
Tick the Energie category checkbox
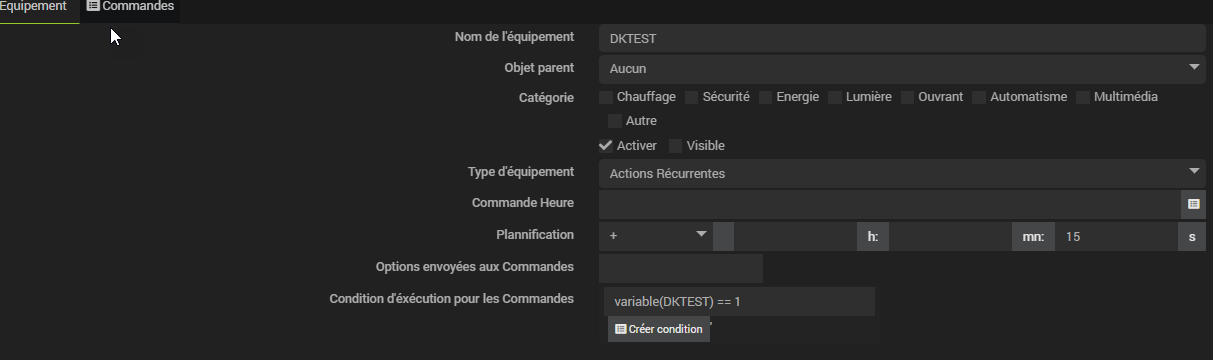tap(765, 97)
